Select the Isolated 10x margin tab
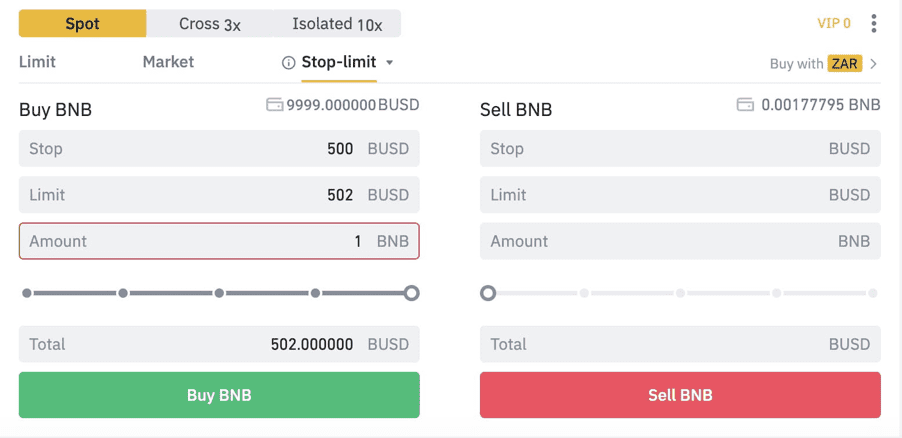 pyautogui.click(x=337, y=24)
